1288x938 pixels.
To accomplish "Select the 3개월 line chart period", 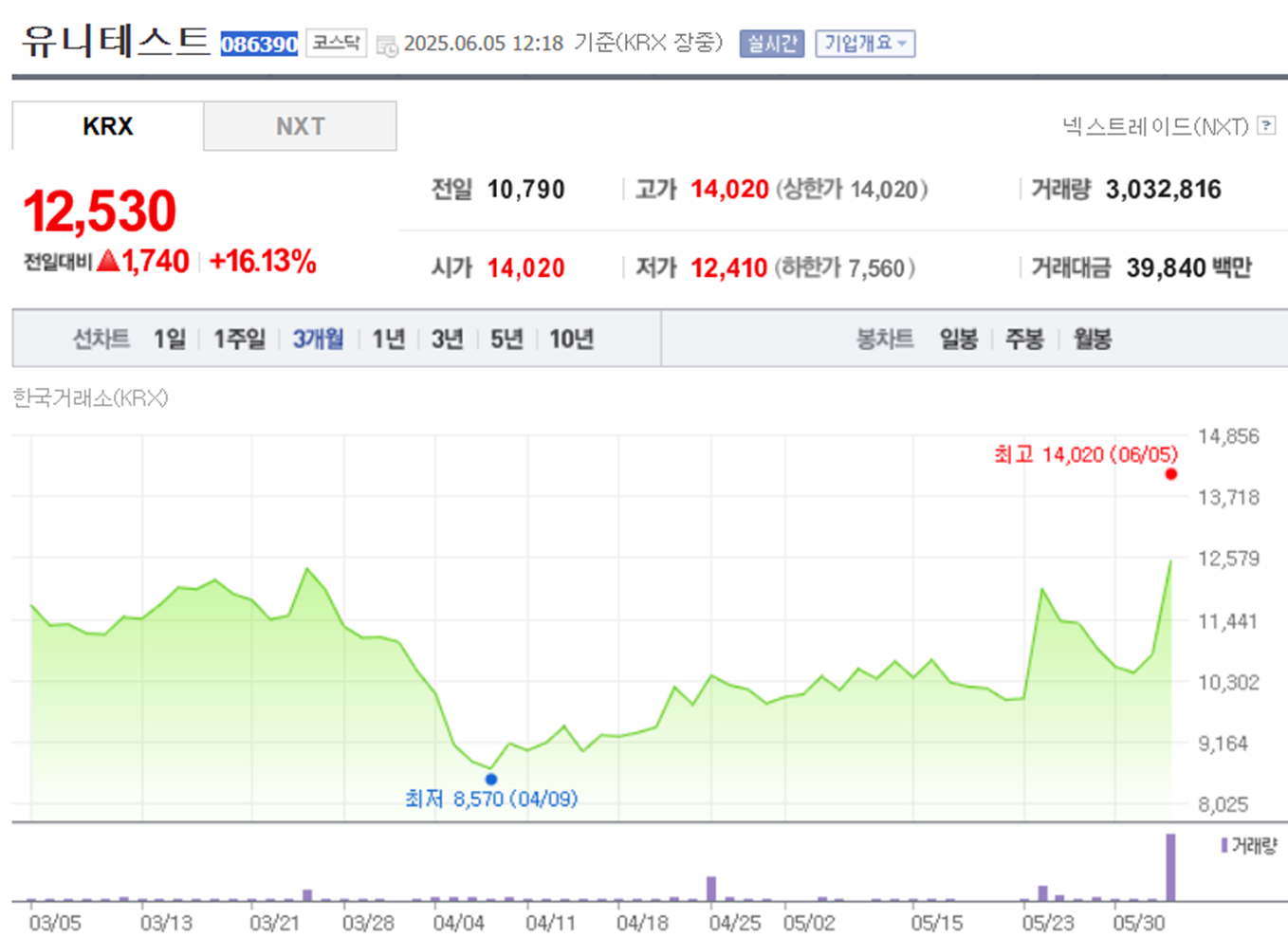I will coord(318,339).
